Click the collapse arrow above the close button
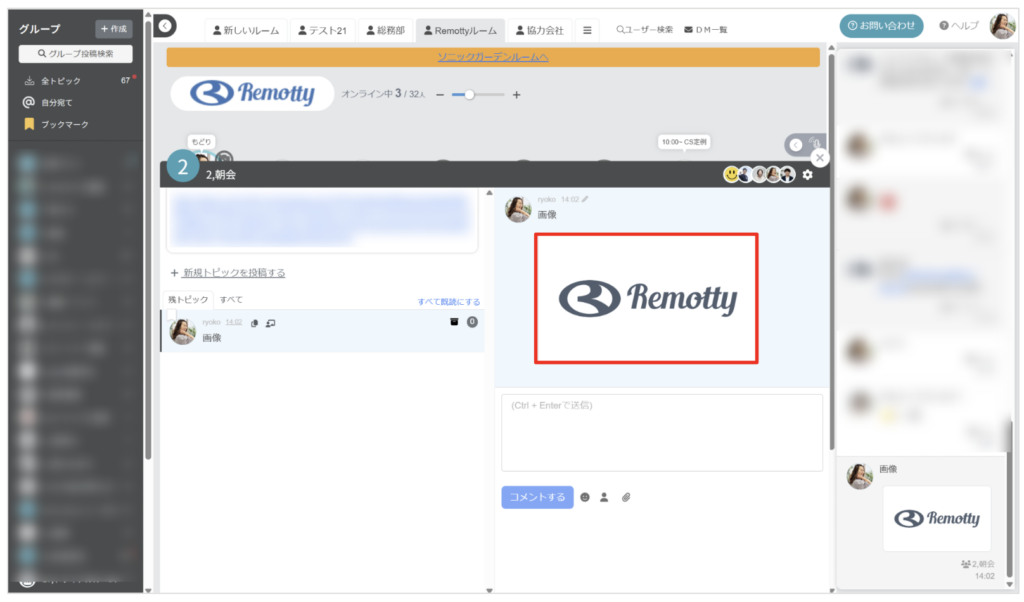This screenshot has height=602, width=1024. pyautogui.click(x=795, y=145)
